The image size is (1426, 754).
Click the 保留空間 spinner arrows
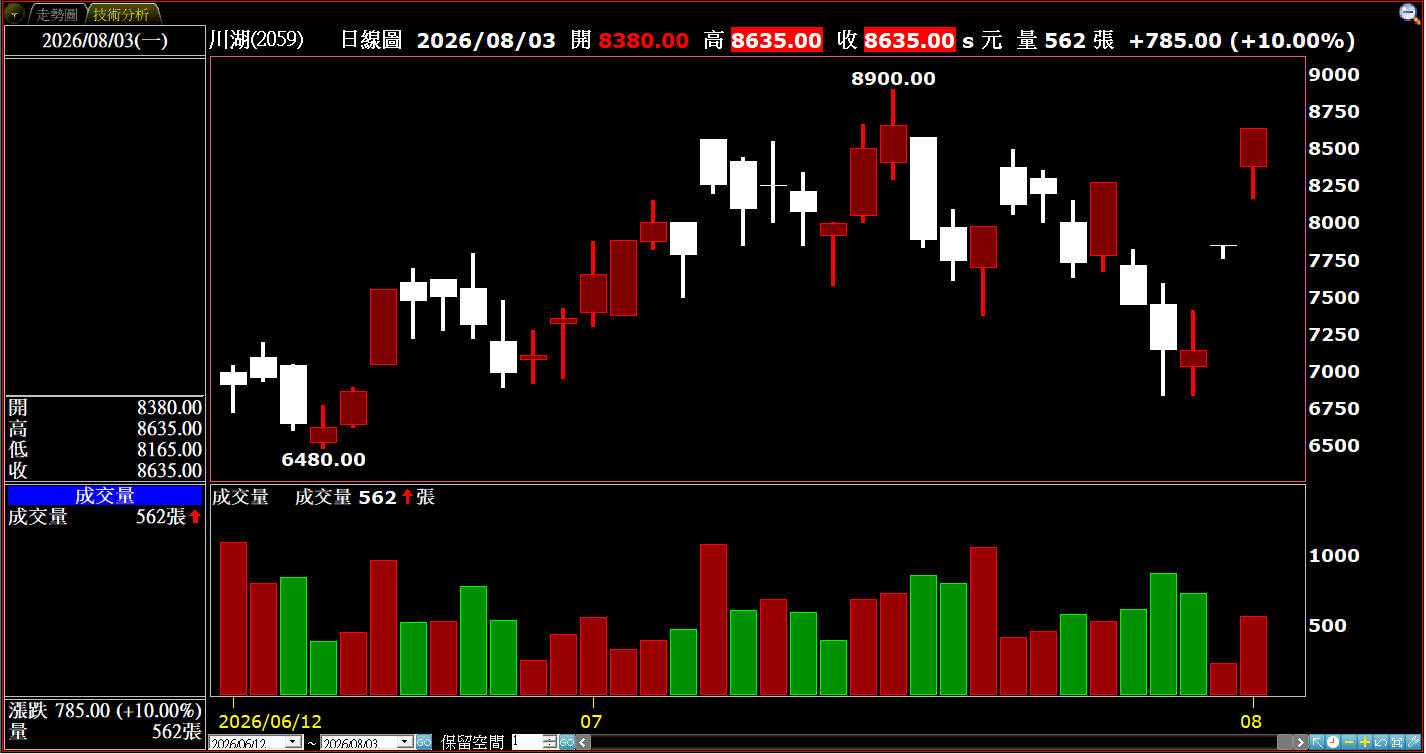tap(550, 743)
